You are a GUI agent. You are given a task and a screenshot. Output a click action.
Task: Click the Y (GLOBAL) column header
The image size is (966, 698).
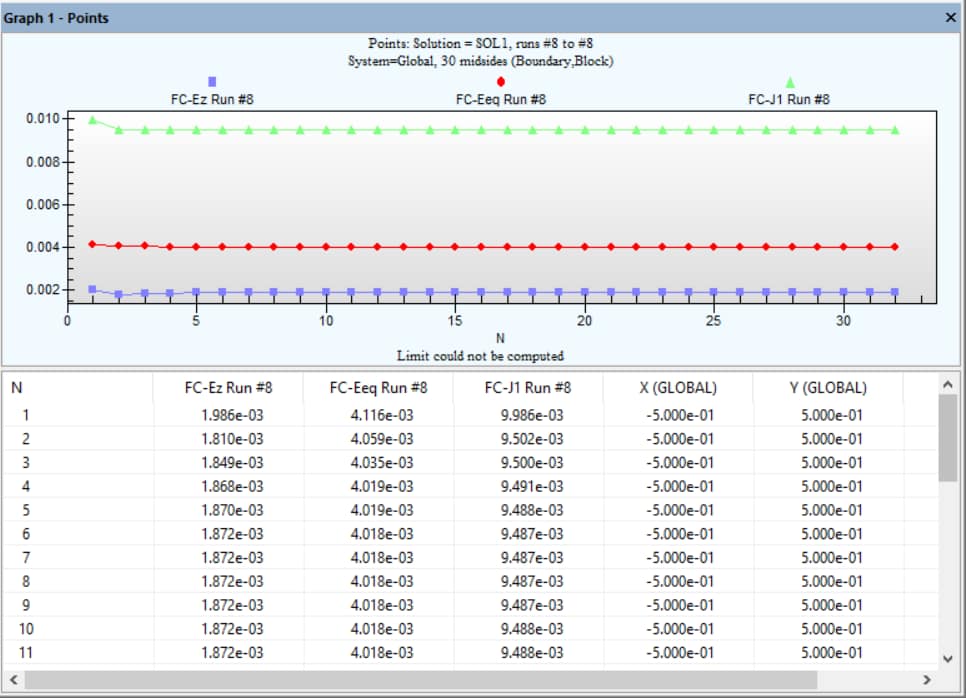[x=827, y=388]
